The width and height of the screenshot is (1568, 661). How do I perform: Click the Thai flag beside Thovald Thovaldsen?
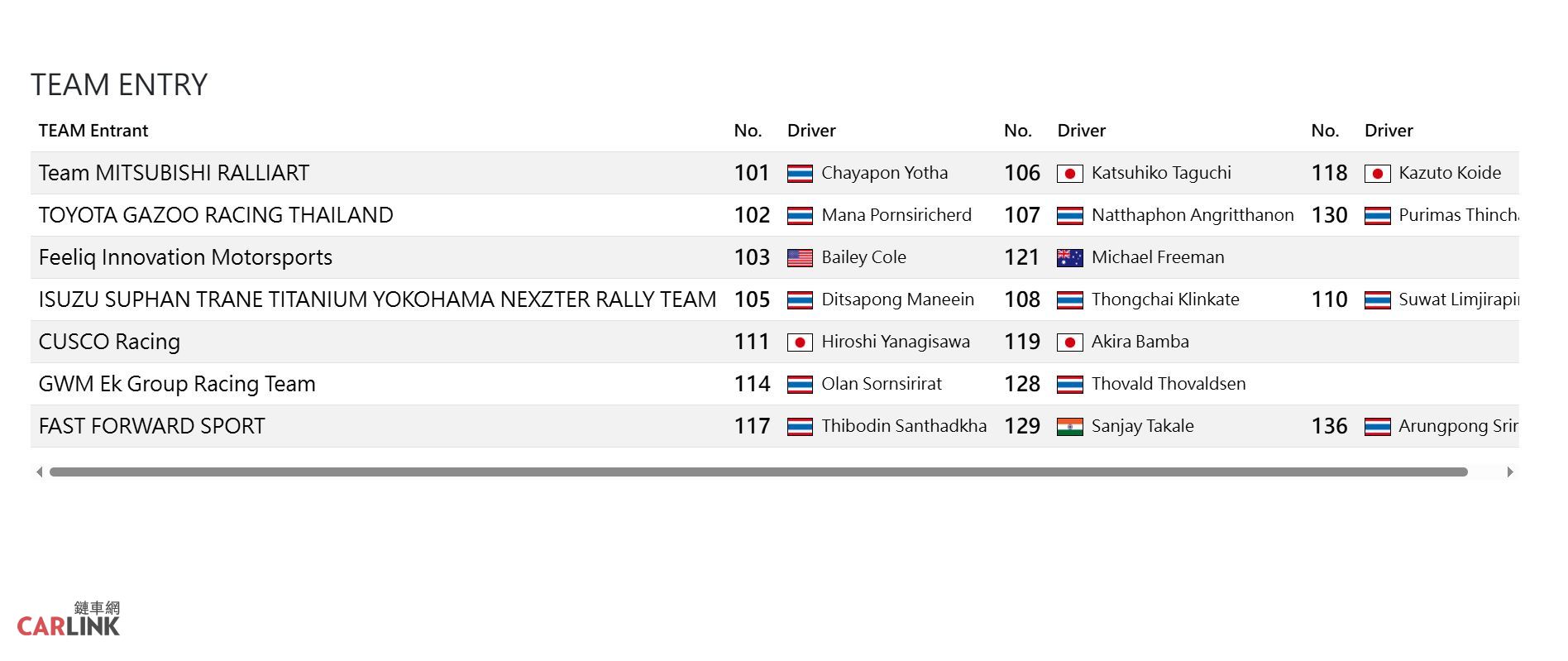tap(1070, 385)
